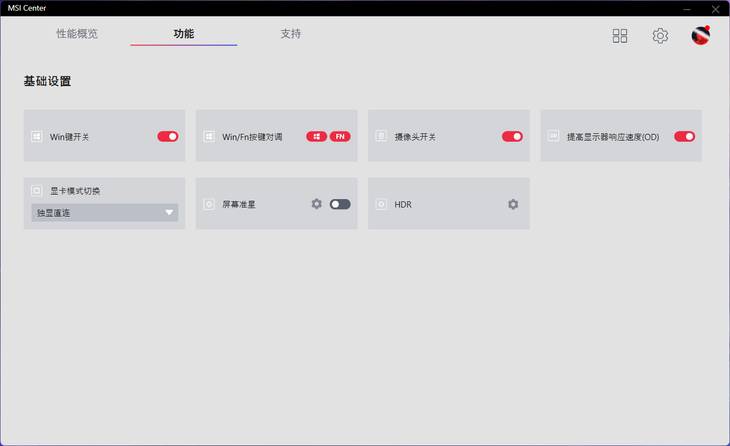This screenshot has height=446, width=730.
Task: Enable the 屏幕准星 toggle
Action: point(340,204)
